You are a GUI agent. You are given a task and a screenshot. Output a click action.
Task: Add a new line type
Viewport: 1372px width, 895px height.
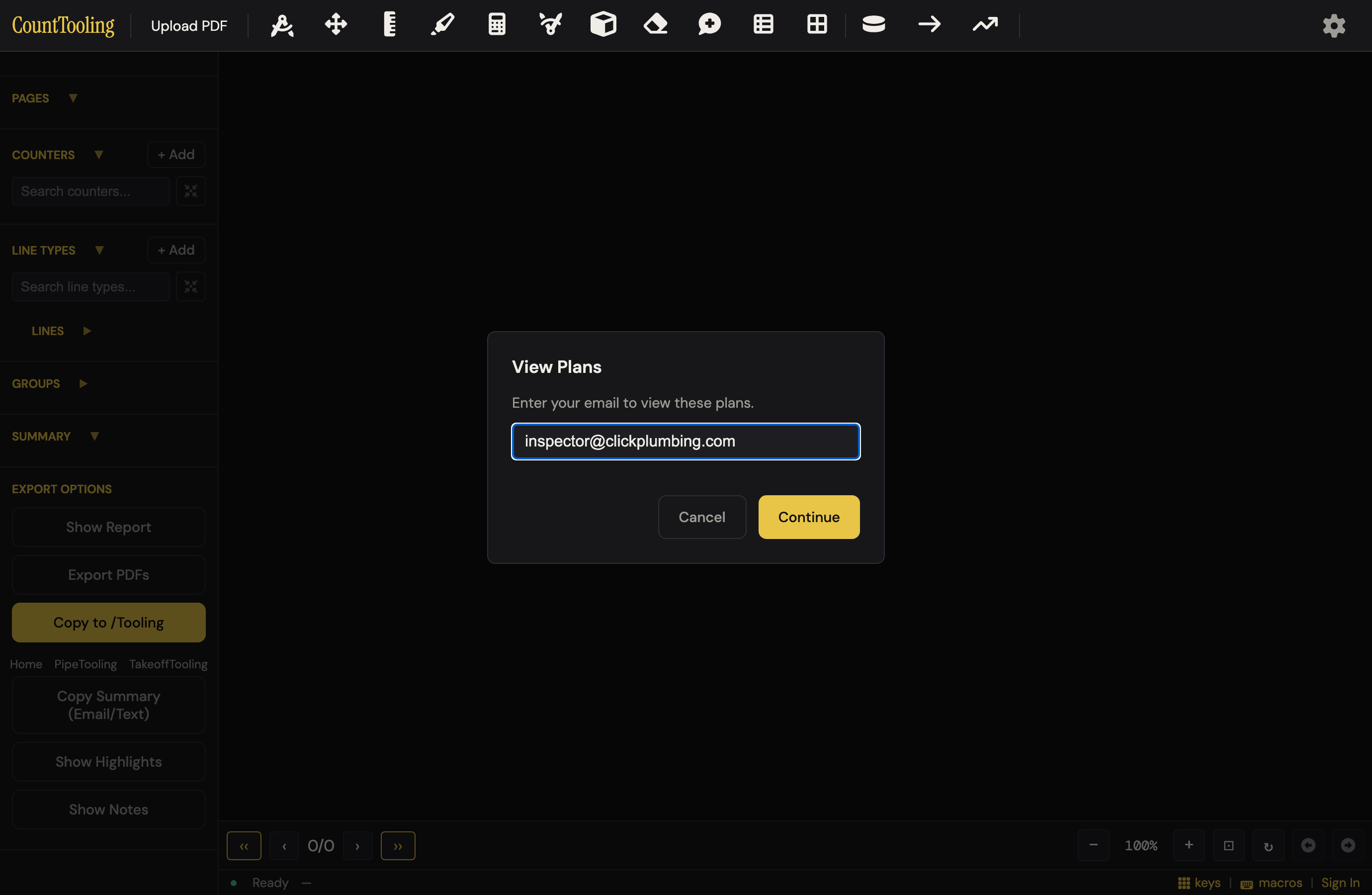coord(176,250)
